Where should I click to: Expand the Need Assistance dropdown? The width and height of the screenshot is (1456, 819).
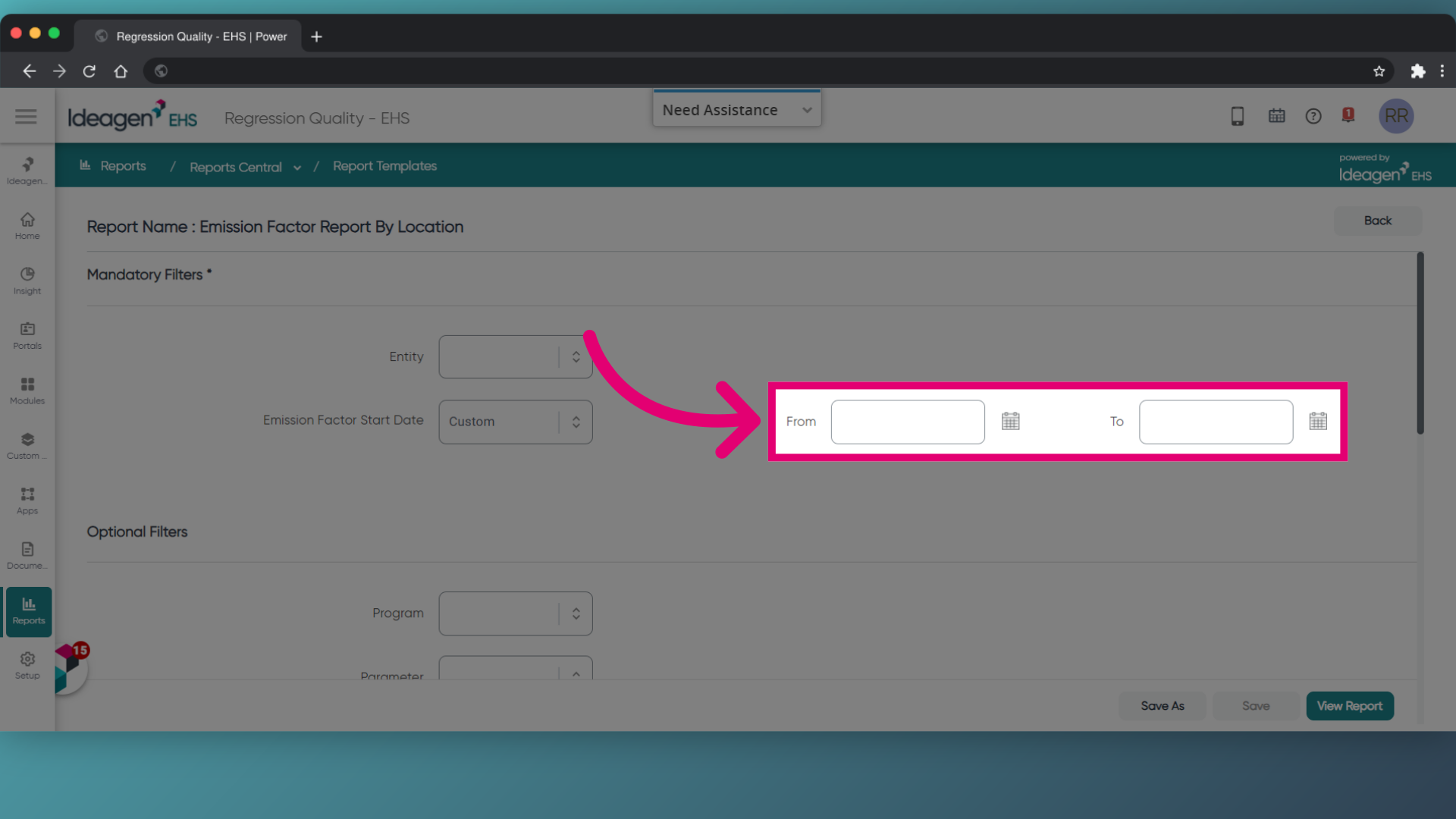coord(737,109)
